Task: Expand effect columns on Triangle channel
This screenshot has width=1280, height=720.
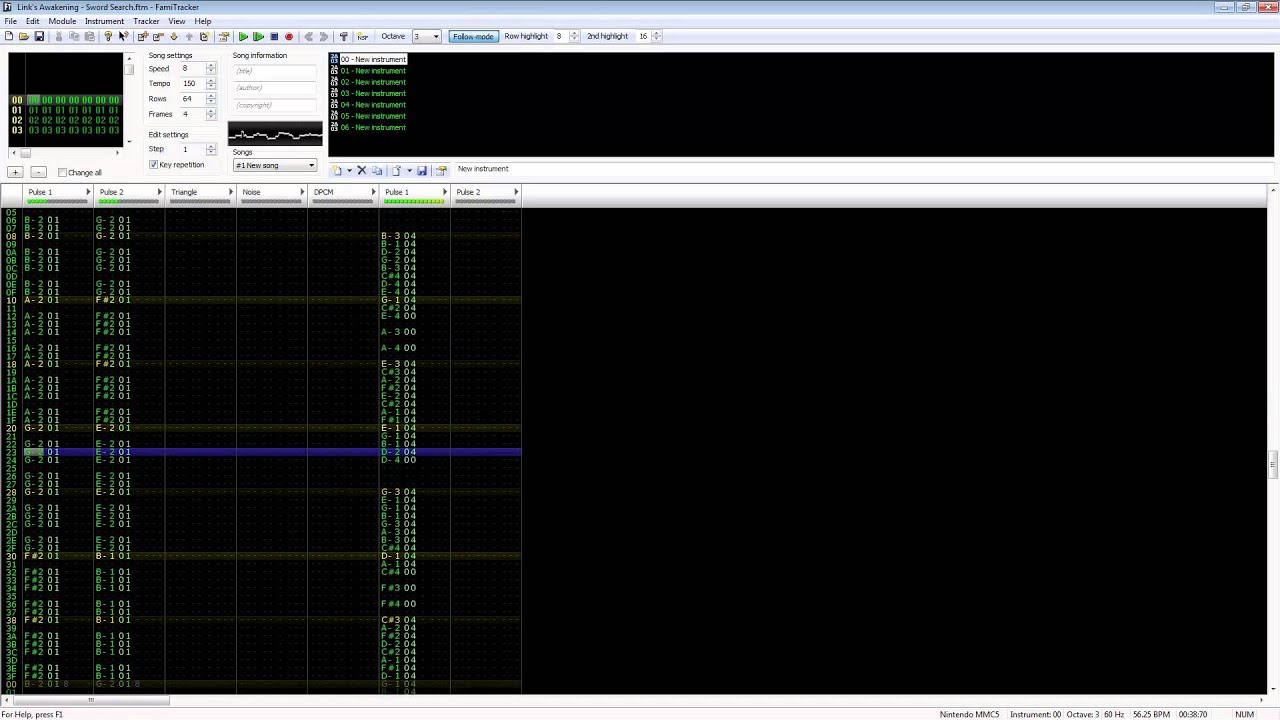Action: tap(231, 192)
